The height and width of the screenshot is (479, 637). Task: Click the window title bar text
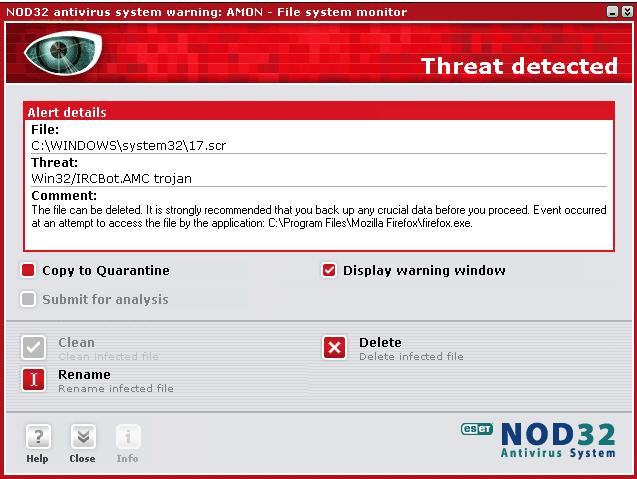click(206, 12)
